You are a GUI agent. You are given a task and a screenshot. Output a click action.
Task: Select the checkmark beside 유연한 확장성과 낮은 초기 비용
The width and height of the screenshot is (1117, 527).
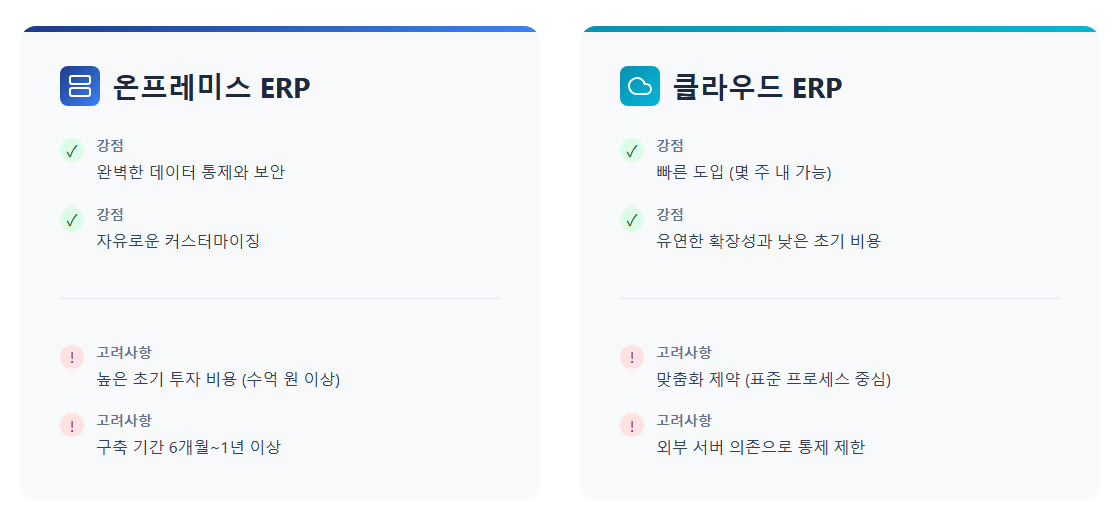point(632,219)
